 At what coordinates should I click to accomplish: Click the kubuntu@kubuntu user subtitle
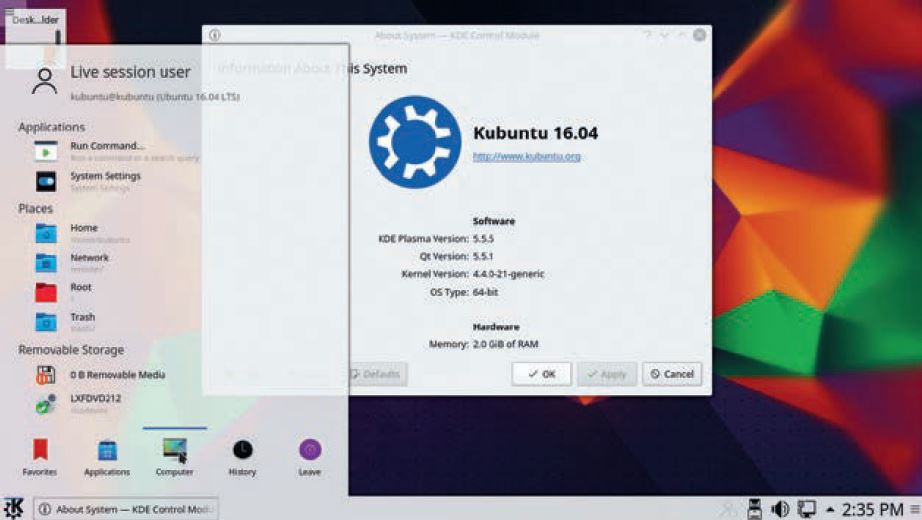pos(155,97)
